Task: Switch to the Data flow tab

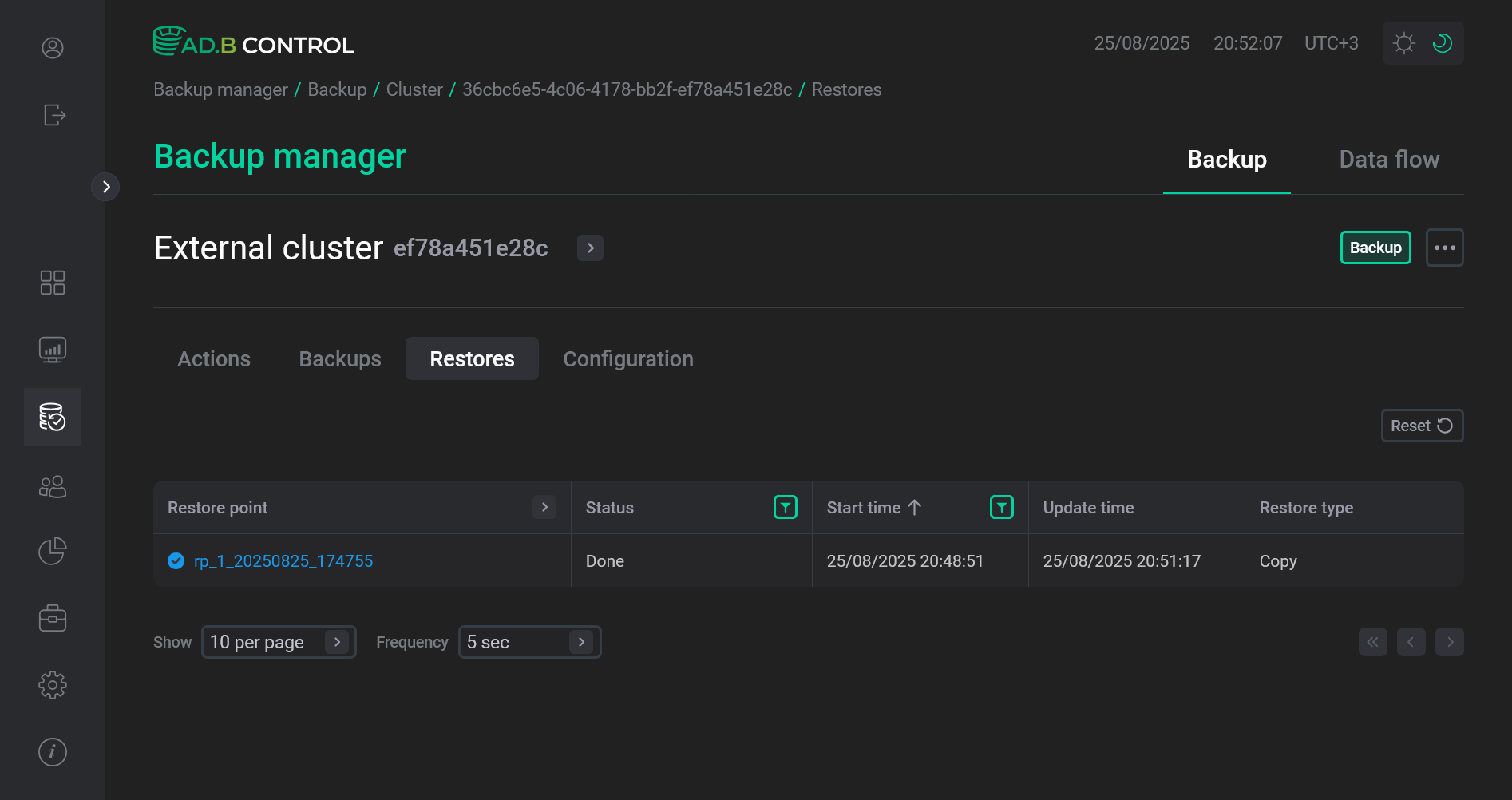Action: pos(1389,159)
